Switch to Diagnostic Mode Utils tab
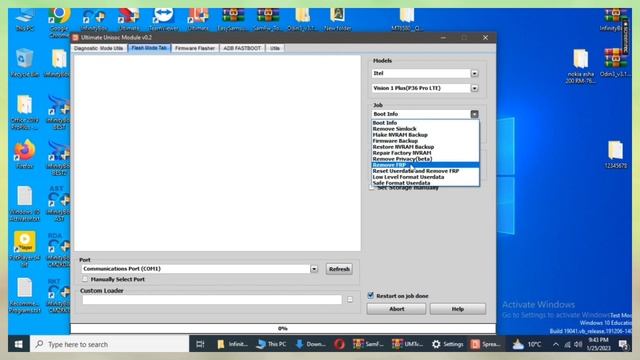The height and width of the screenshot is (360, 640). point(98,48)
